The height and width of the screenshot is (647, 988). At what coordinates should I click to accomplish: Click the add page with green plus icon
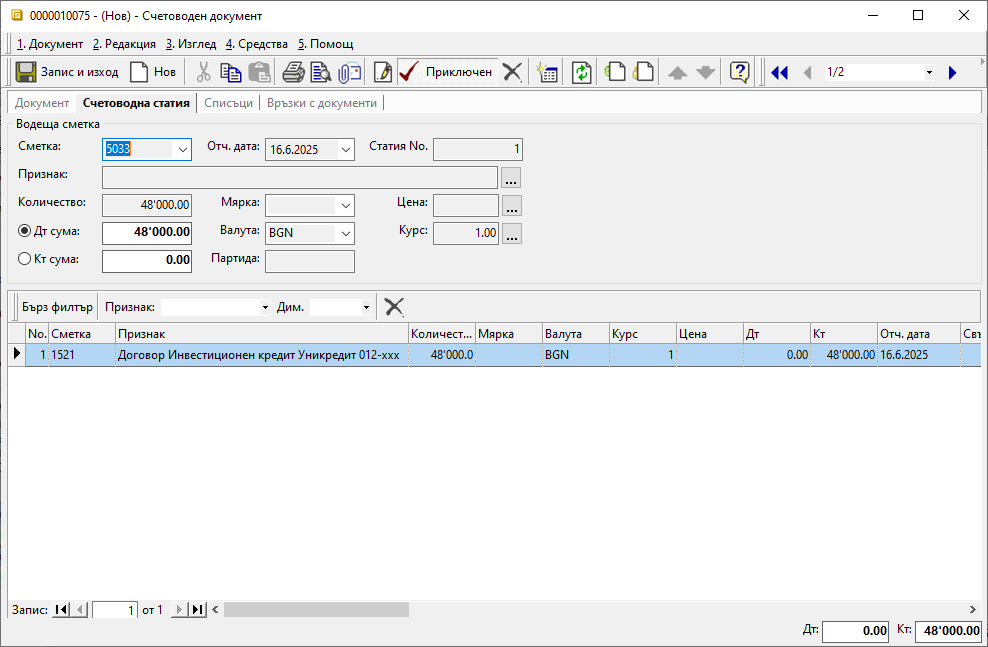615,72
